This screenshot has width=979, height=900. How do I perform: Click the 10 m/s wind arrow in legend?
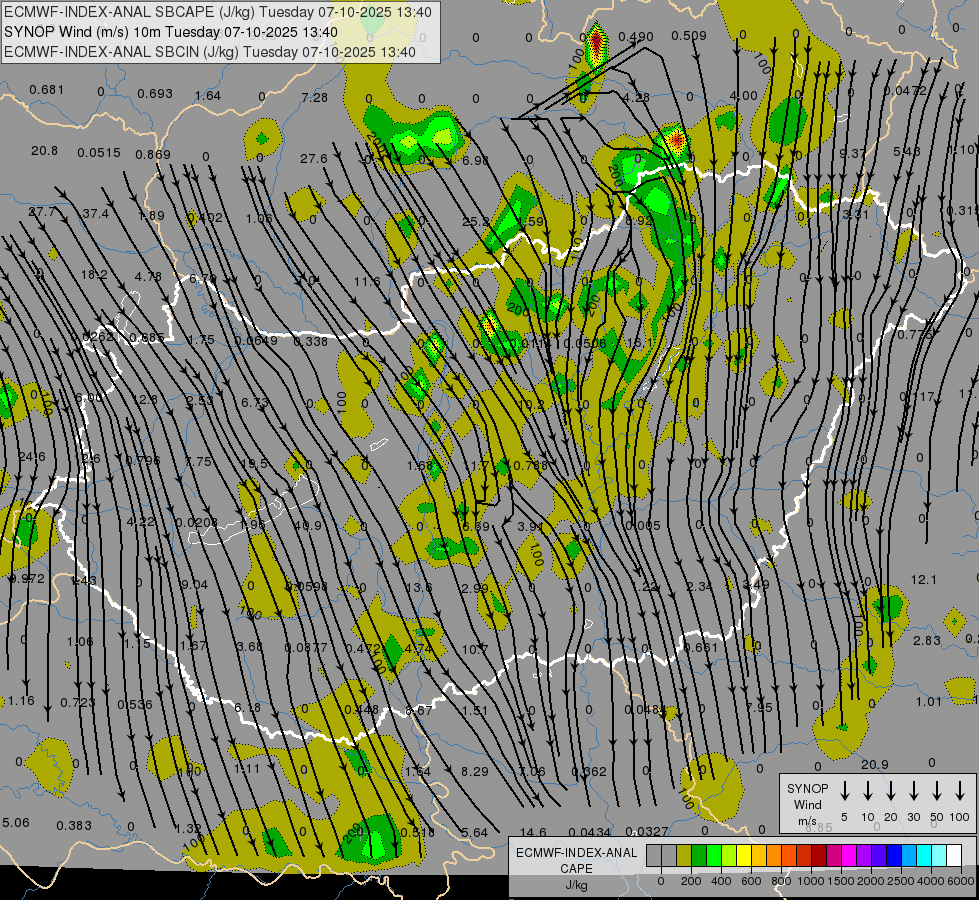[x=867, y=791]
